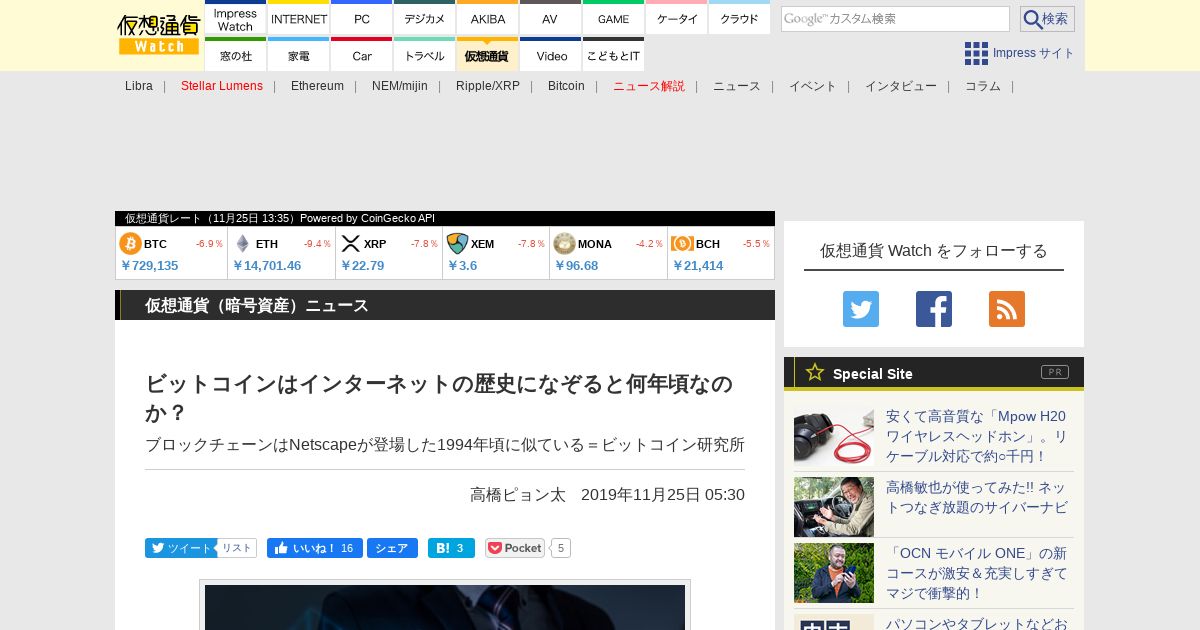Open the コラム section
Image resolution: width=1200 pixels, height=630 pixels.
pyautogui.click(x=983, y=86)
